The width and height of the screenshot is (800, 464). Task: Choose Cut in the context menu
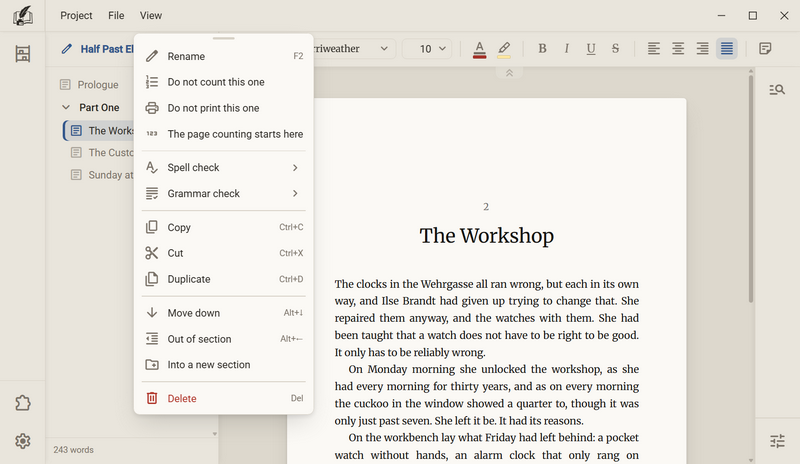tap(223, 253)
